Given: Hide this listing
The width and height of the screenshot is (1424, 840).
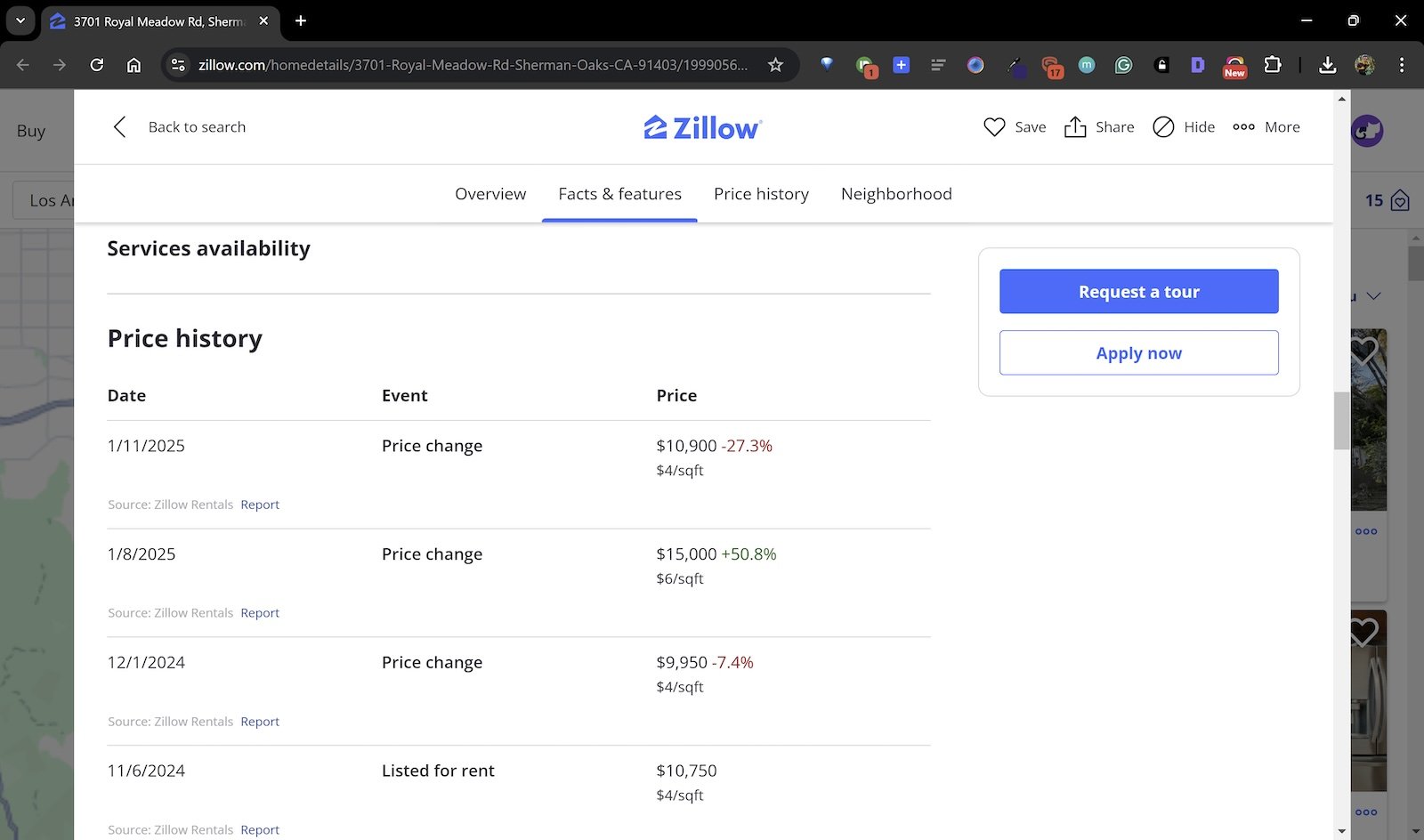Looking at the screenshot, I should pos(1183,127).
